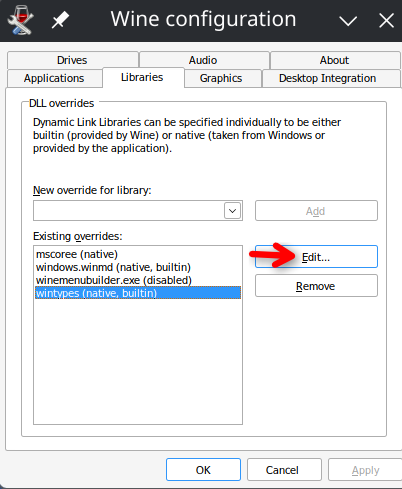Confirm with the OK button
This screenshot has height=489, width=402.
click(x=203, y=470)
